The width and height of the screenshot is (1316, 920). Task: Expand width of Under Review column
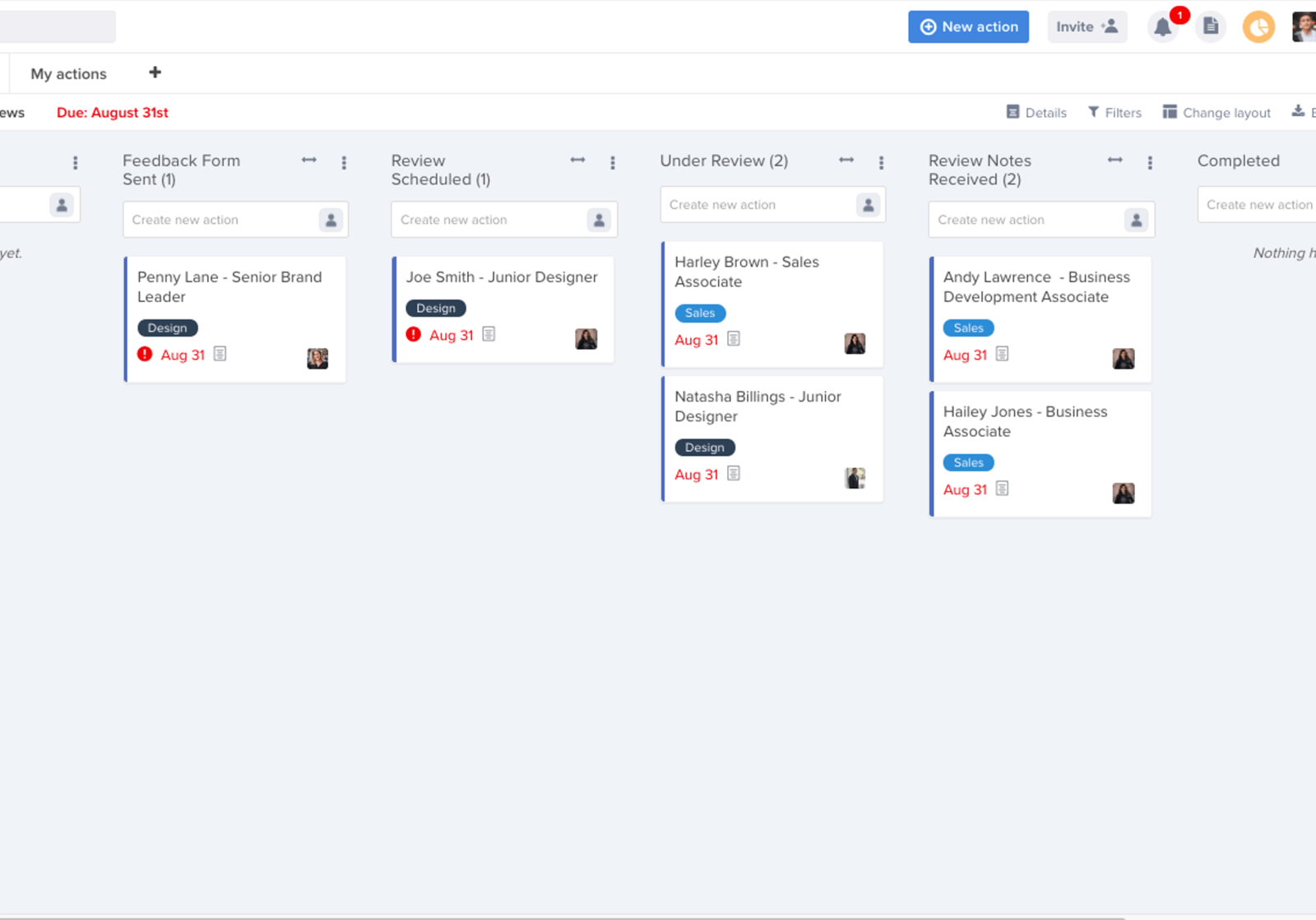[x=846, y=160]
